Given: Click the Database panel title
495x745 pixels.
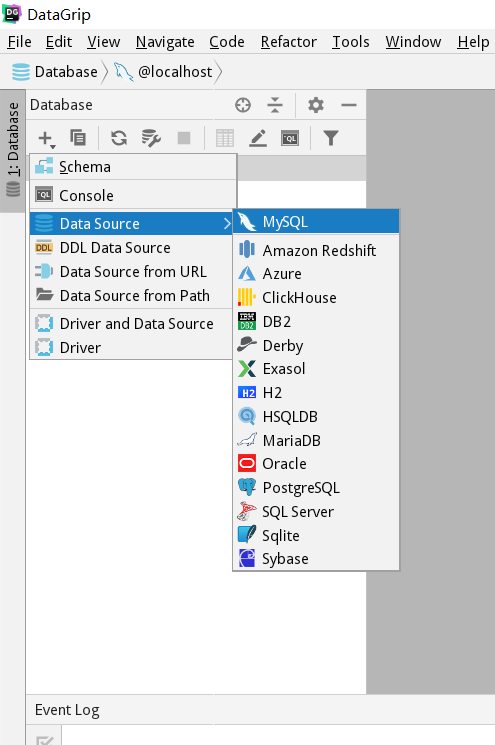Looking at the screenshot, I should [x=61, y=105].
